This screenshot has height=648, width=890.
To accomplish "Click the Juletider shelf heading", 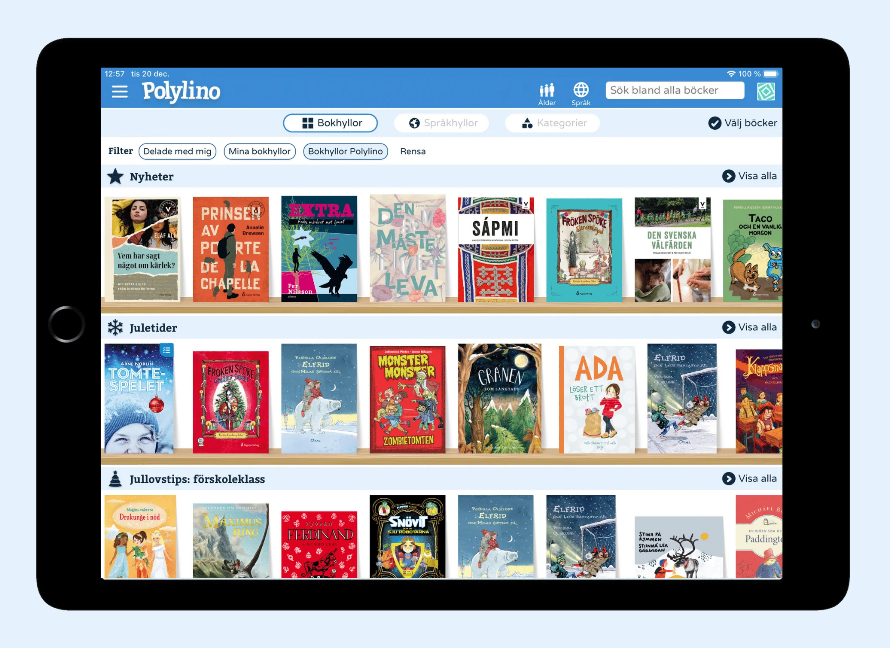I will (153, 327).
